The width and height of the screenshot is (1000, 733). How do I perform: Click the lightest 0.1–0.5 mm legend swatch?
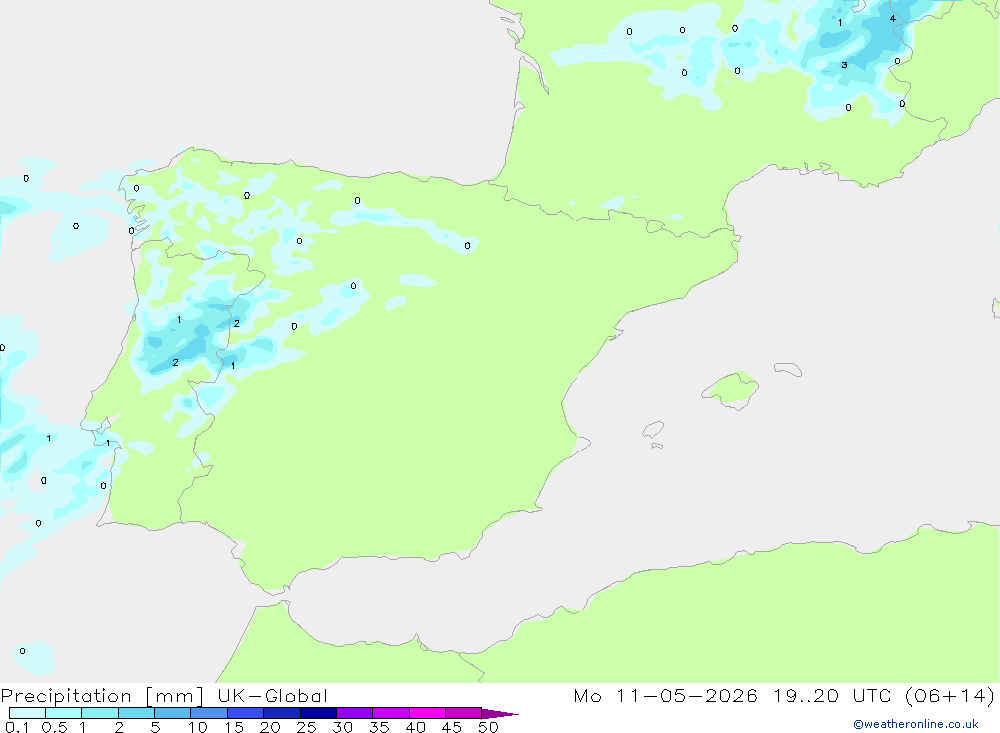point(27,713)
